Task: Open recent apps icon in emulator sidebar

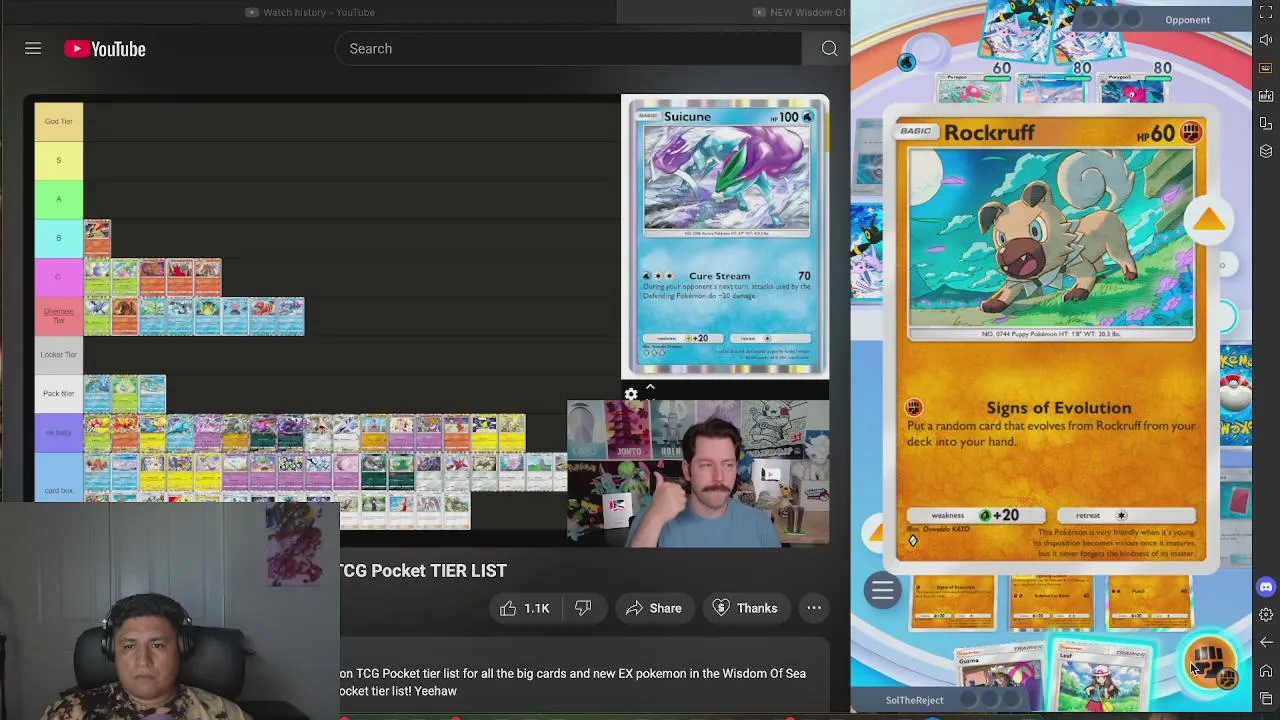Action: click(x=1266, y=697)
